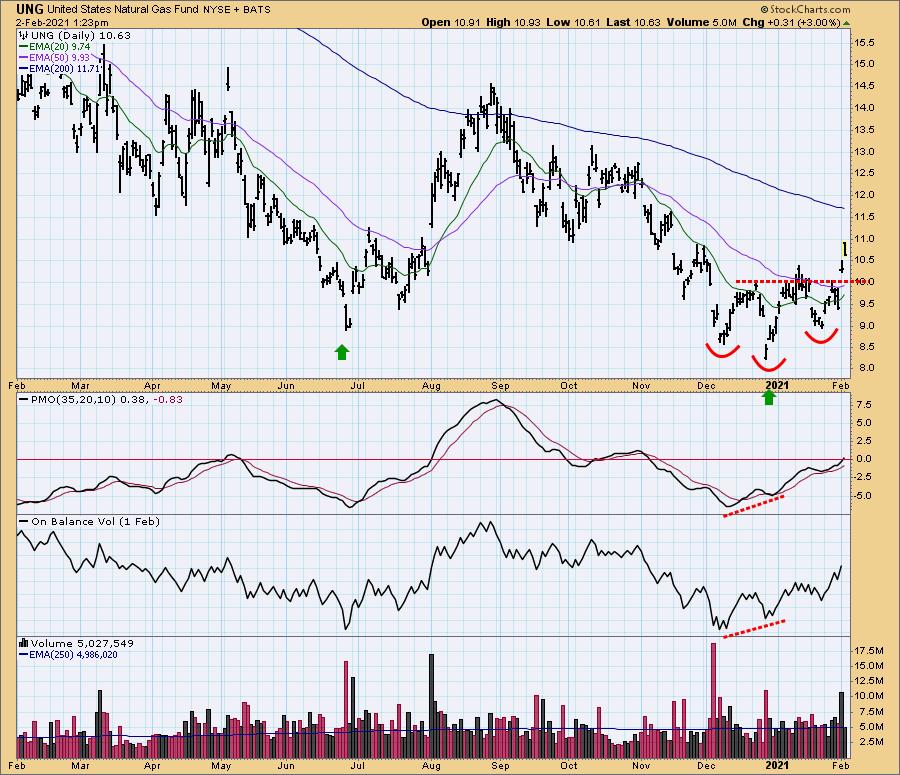Click the 8.0 price-axis label
The image size is (900, 775).
pos(867,368)
